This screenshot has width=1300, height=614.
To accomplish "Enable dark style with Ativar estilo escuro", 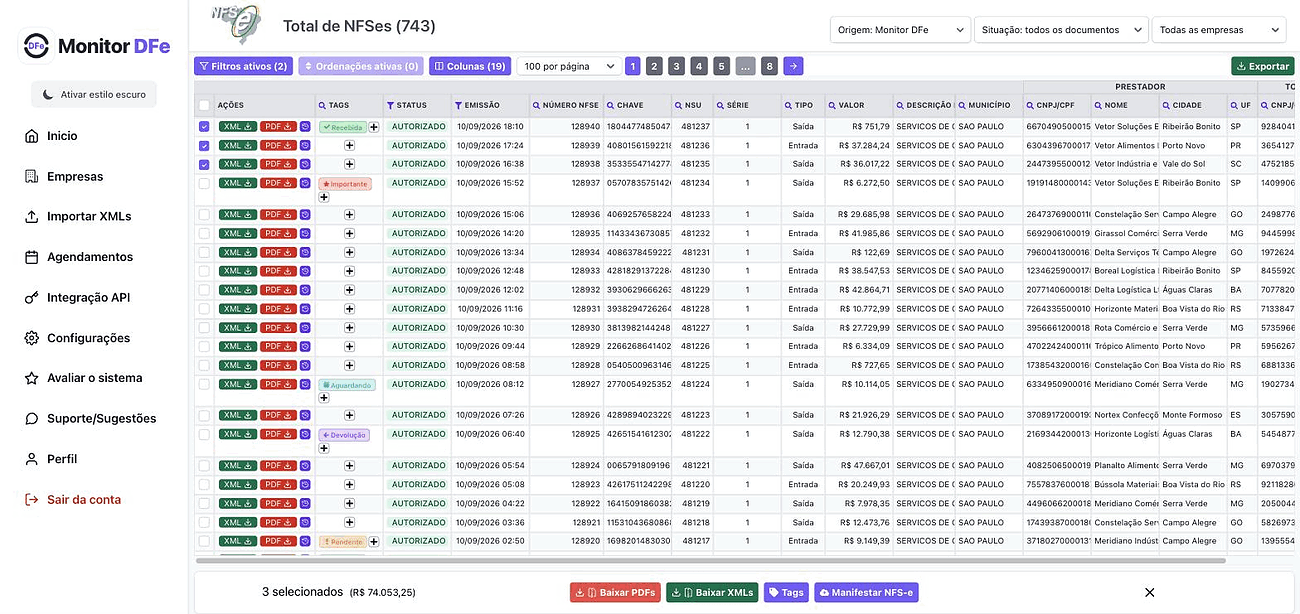I will click(x=94, y=94).
